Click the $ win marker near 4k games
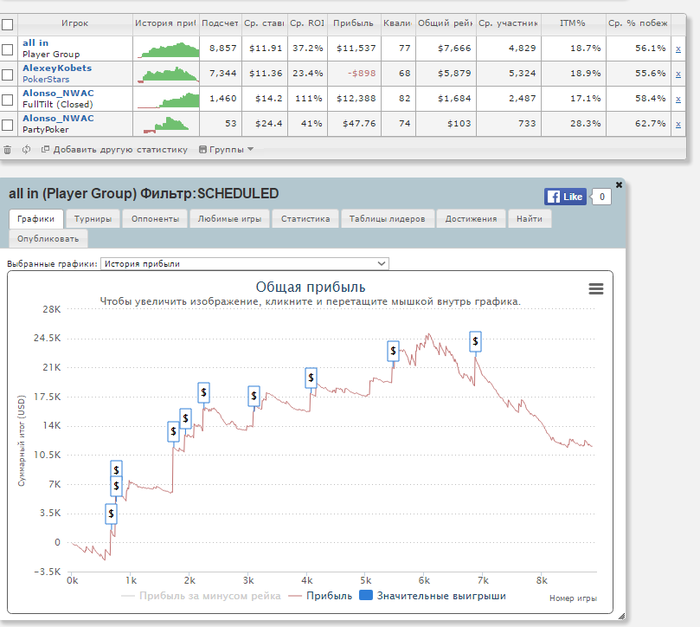Image resolution: width=700 pixels, height=627 pixels. 311,378
